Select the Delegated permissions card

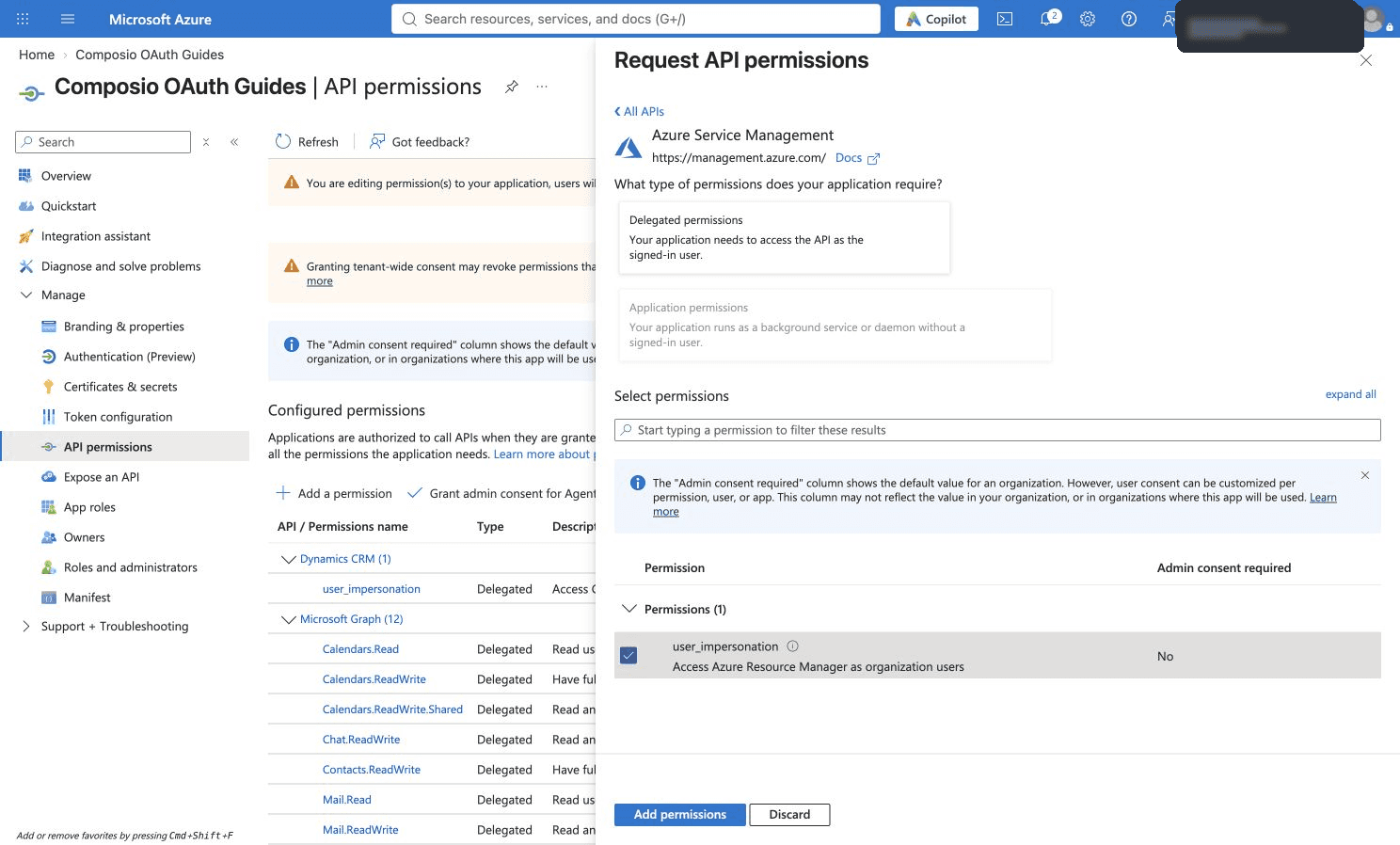[785, 237]
